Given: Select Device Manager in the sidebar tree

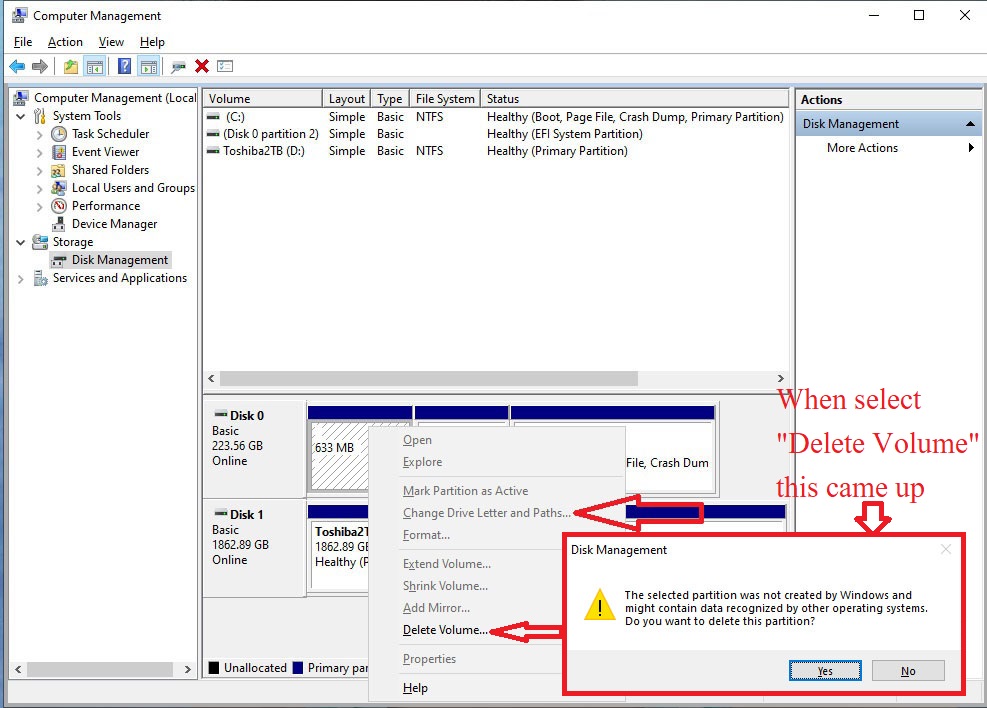Looking at the screenshot, I should pos(112,223).
